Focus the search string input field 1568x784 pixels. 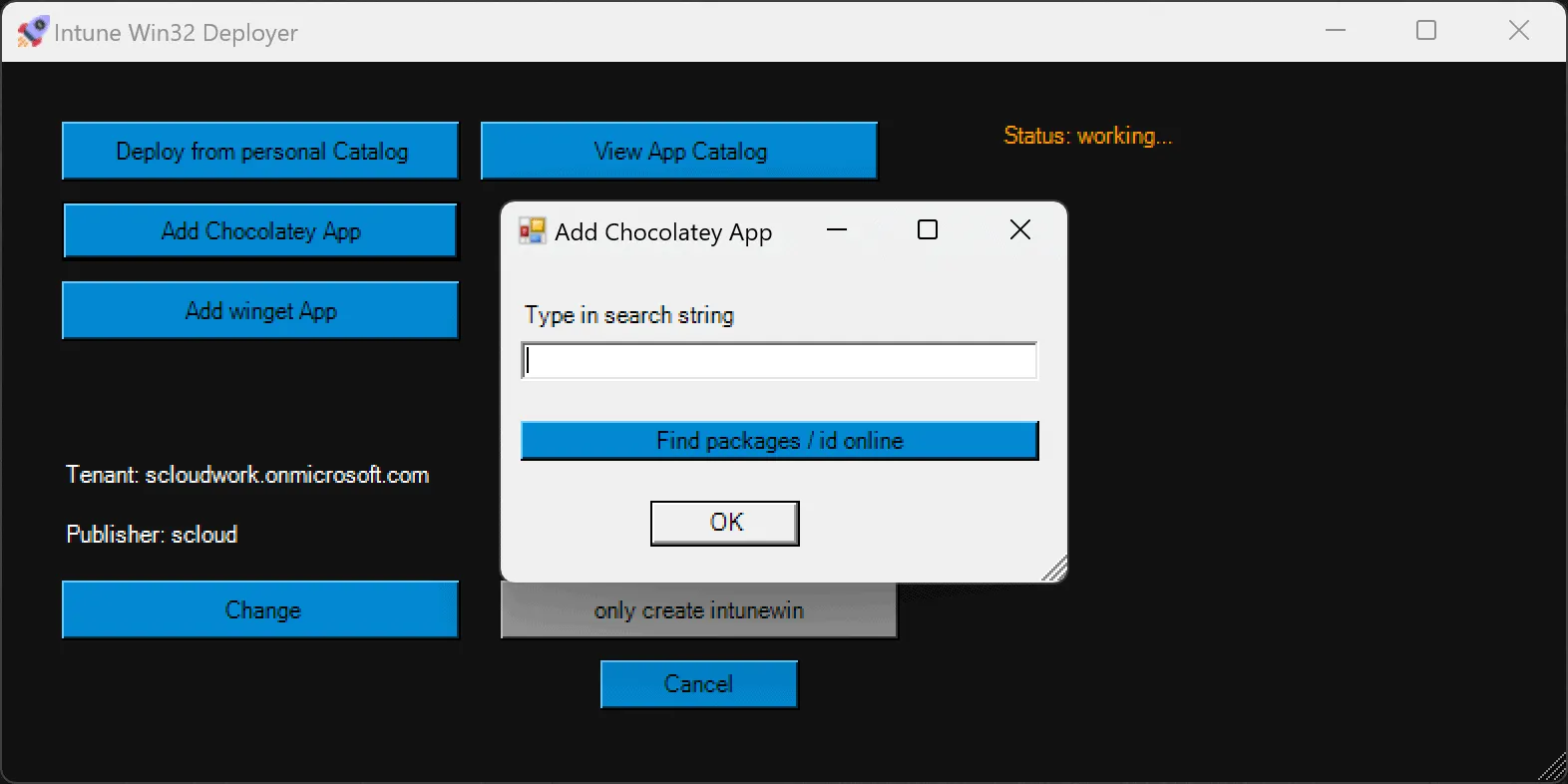point(779,360)
